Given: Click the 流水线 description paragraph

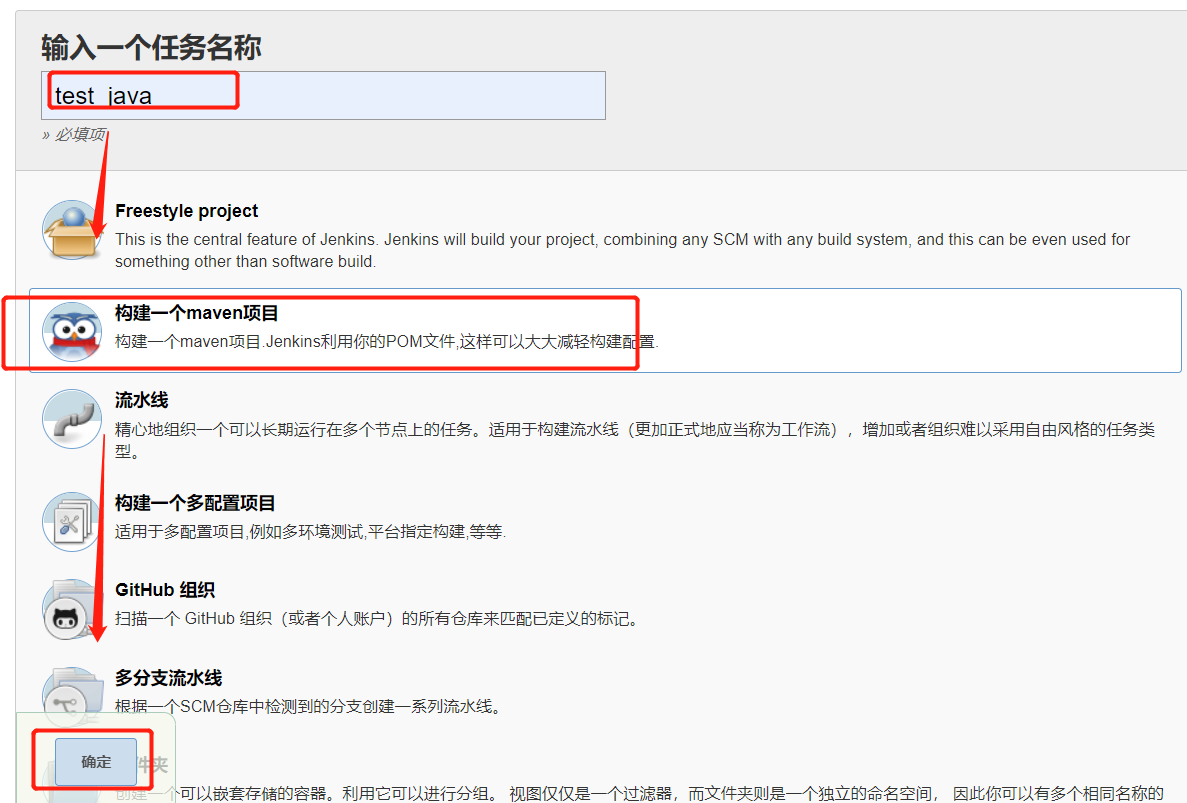Looking at the screenshot, I should pyautogui.click(x=635, y=440).
